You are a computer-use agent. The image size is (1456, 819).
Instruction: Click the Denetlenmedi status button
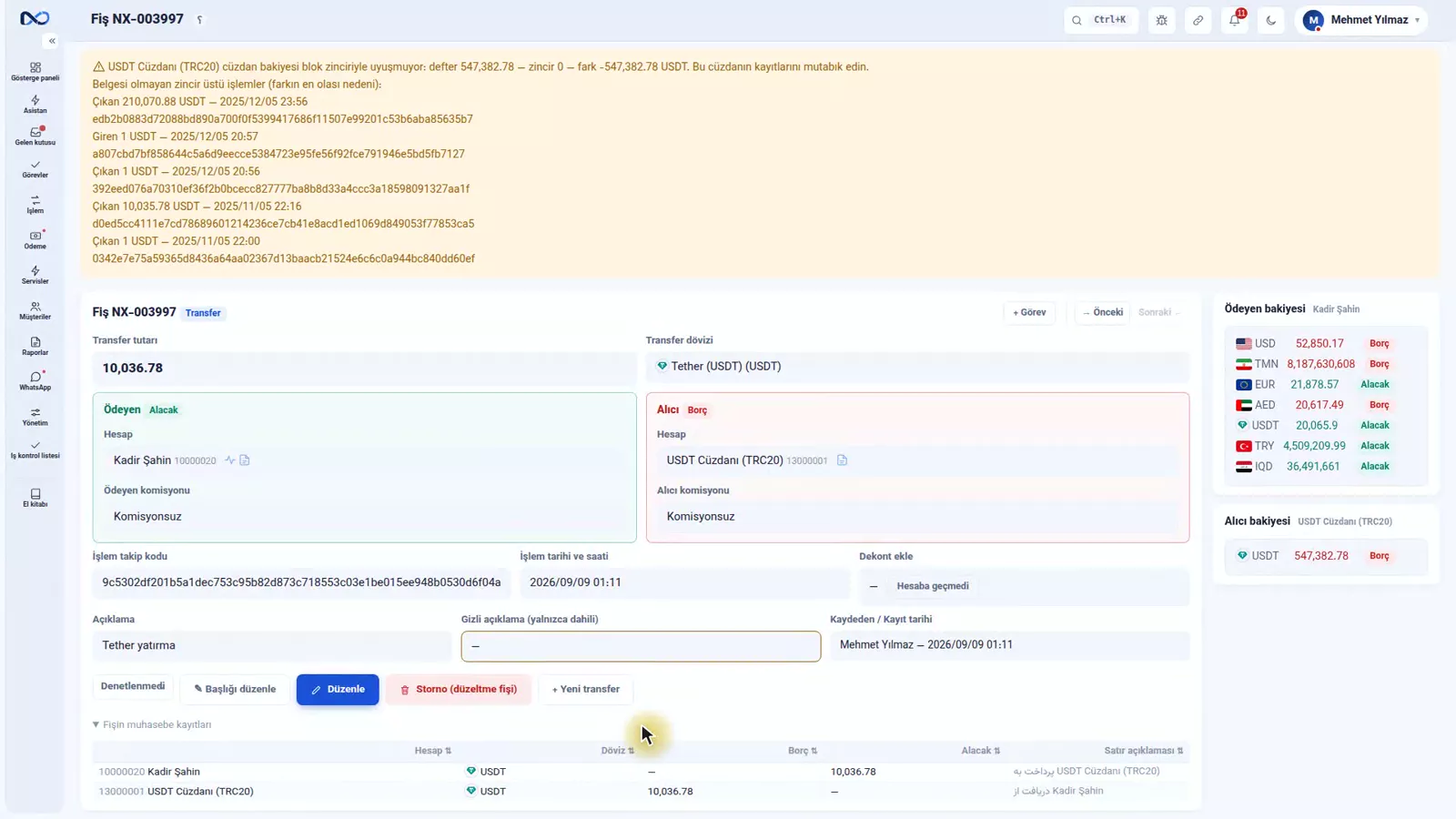[133, 686]
